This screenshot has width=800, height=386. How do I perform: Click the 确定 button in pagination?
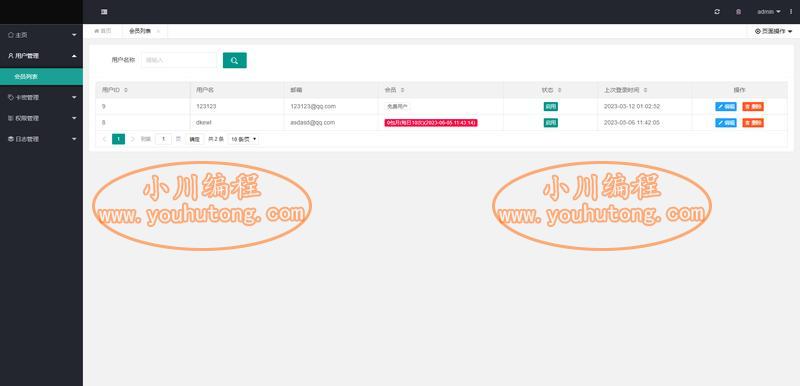coord(194,139)
